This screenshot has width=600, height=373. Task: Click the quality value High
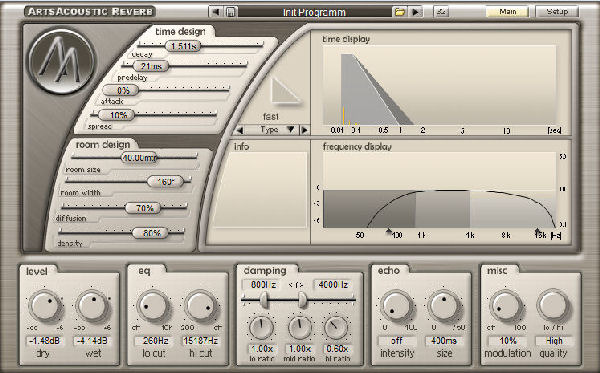554,340
